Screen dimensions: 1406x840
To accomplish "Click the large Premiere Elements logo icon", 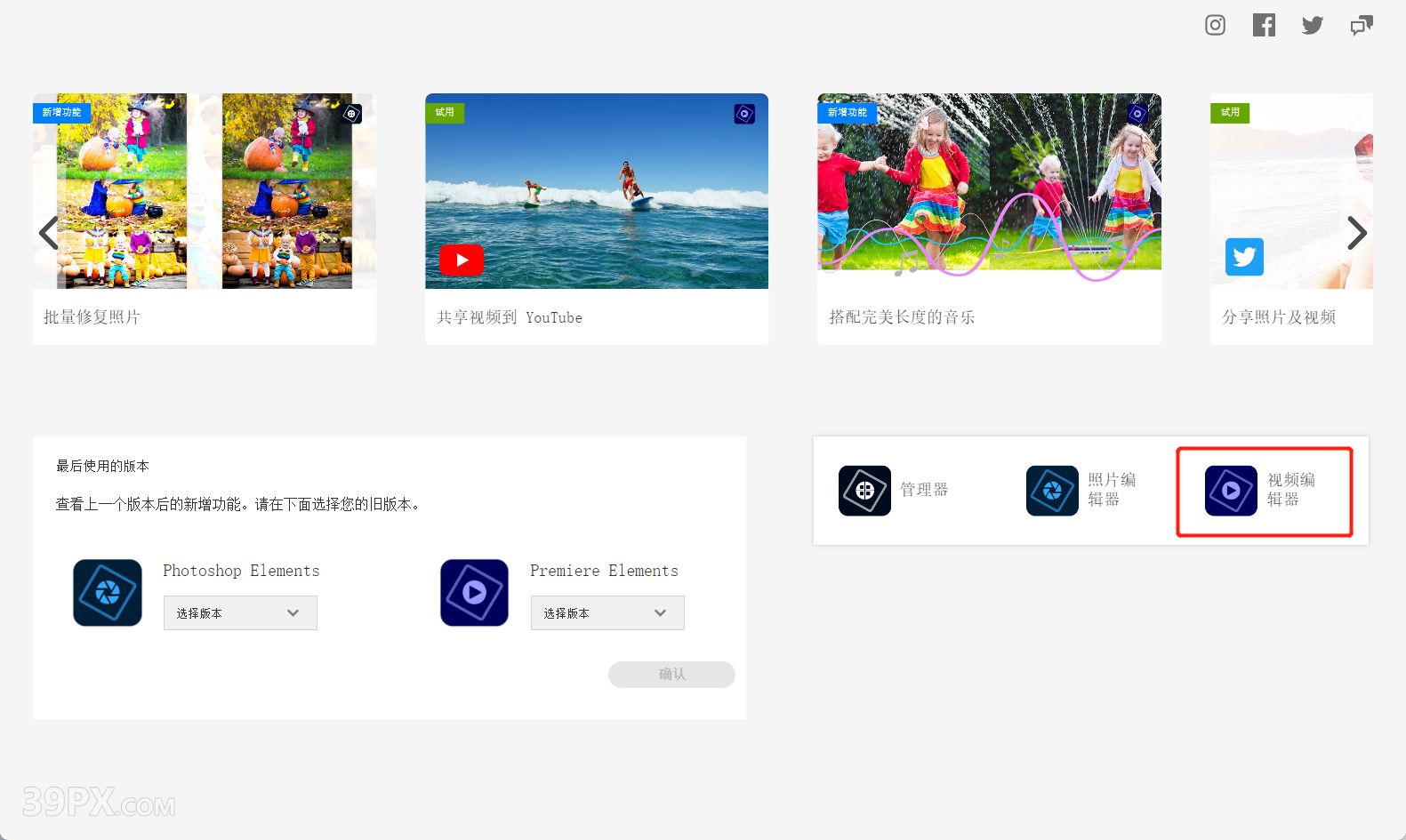I will (474, 593).
